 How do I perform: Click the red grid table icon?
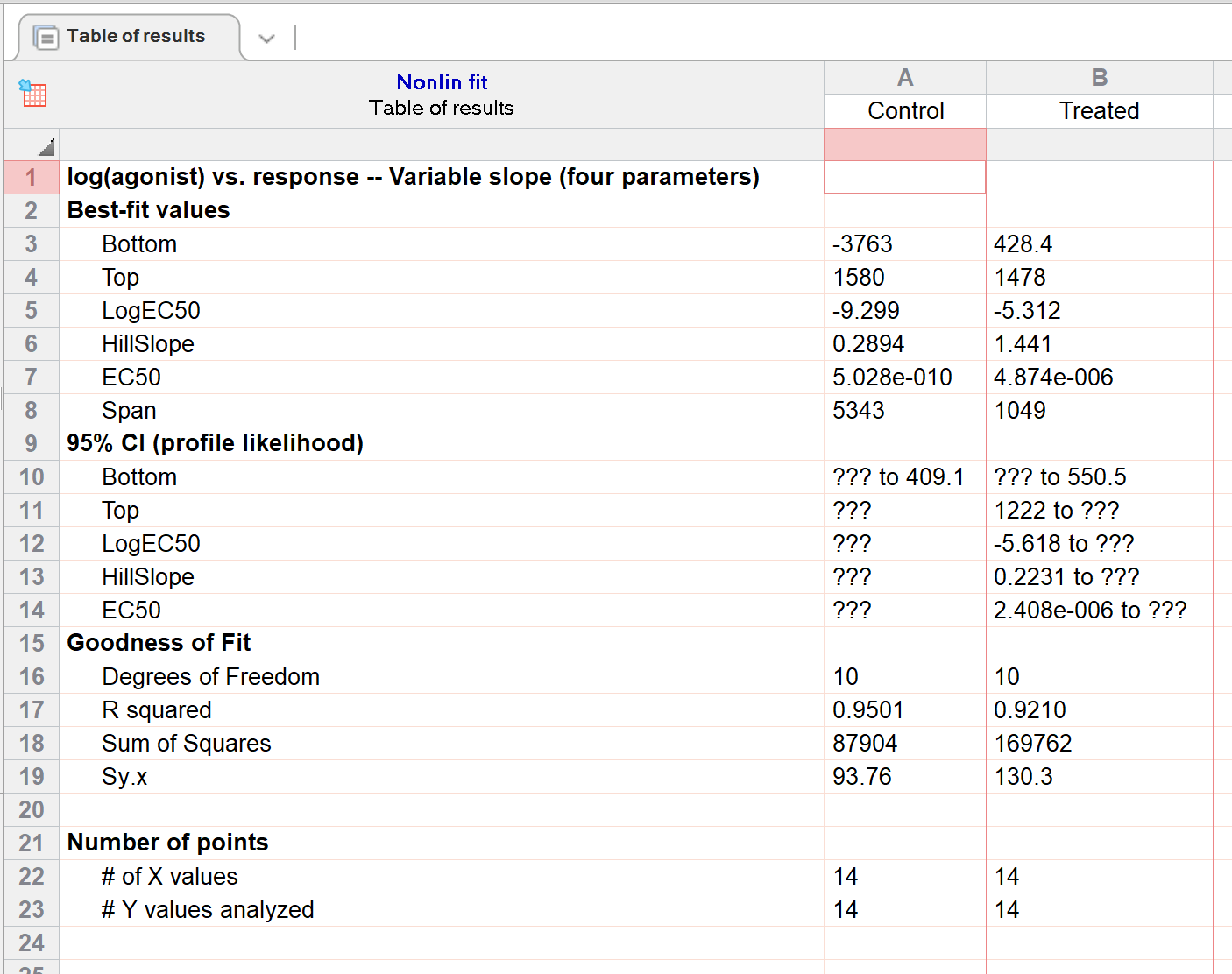click(33, 93)
